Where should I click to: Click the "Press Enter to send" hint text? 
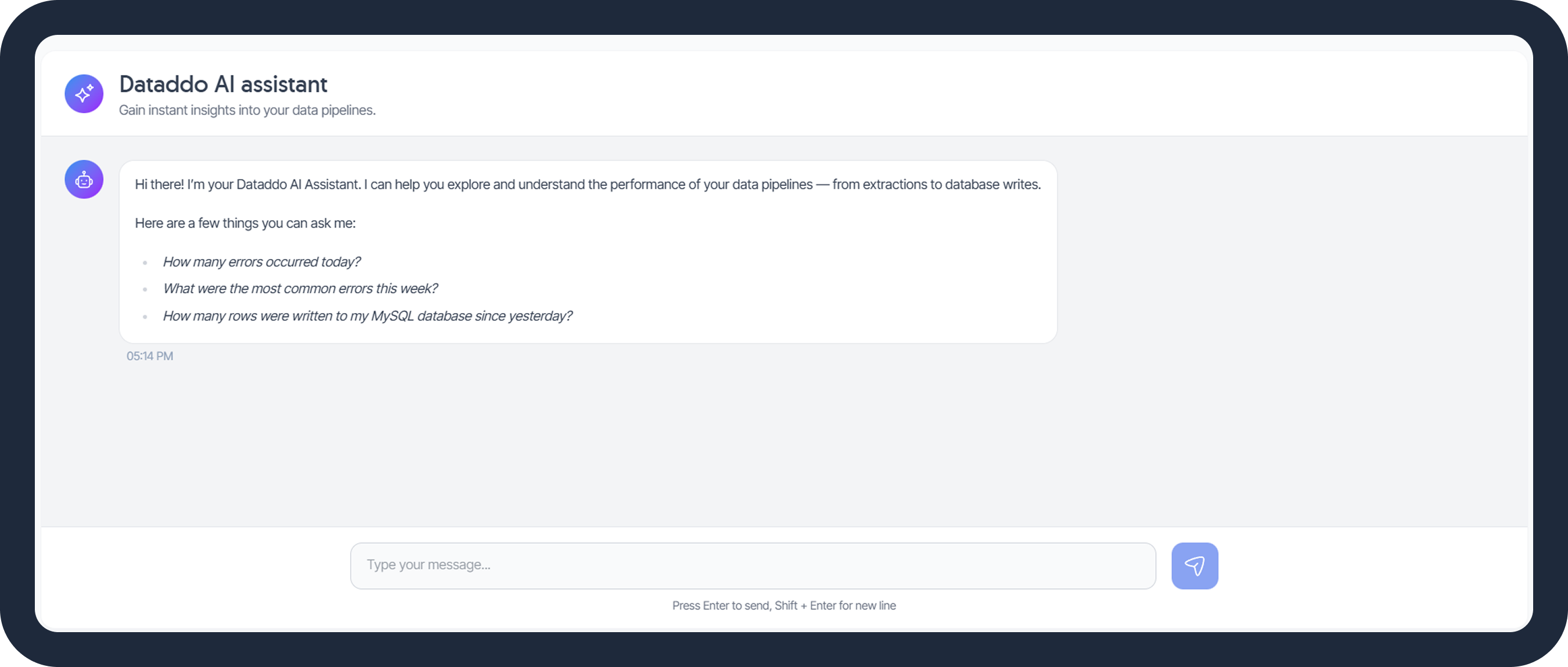[784, 605]
